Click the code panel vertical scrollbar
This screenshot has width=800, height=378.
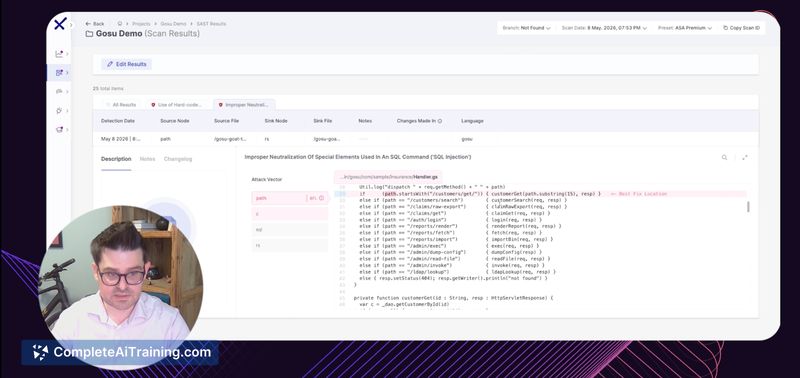pos(748,207)
